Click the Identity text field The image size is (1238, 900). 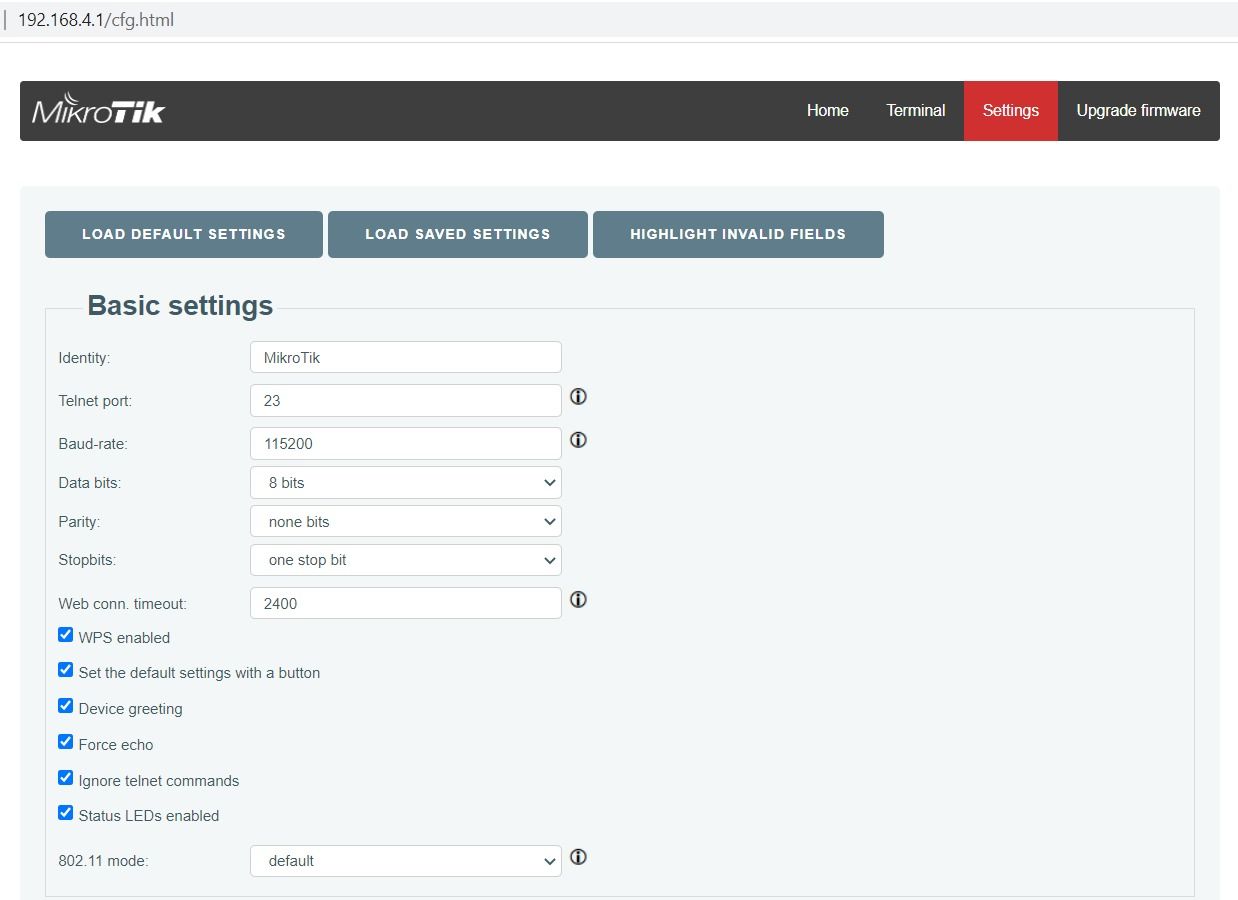click(405, 358)
